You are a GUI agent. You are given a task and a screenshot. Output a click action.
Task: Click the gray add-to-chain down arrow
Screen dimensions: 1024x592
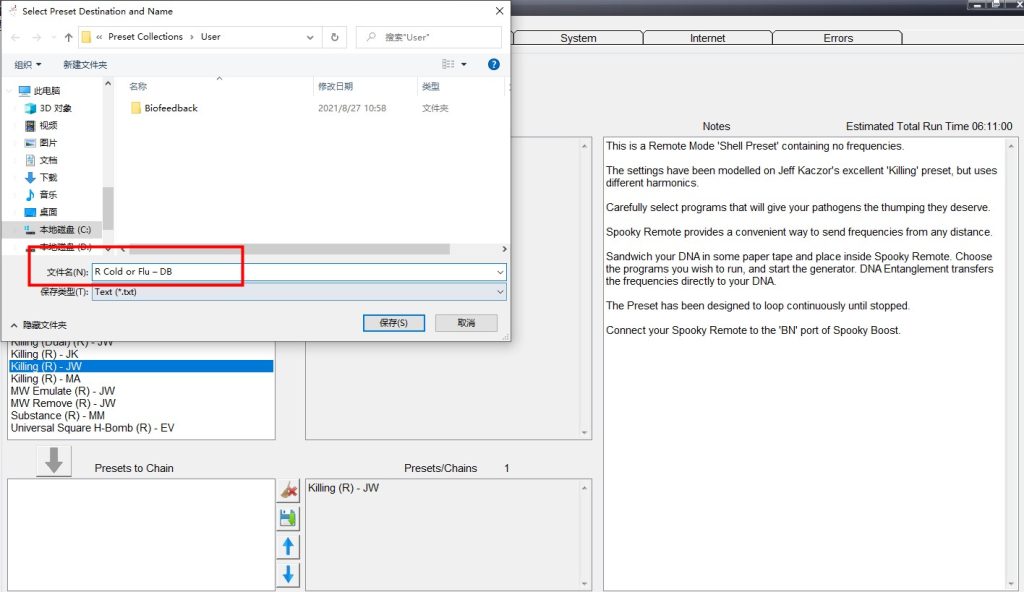[53, 461]
